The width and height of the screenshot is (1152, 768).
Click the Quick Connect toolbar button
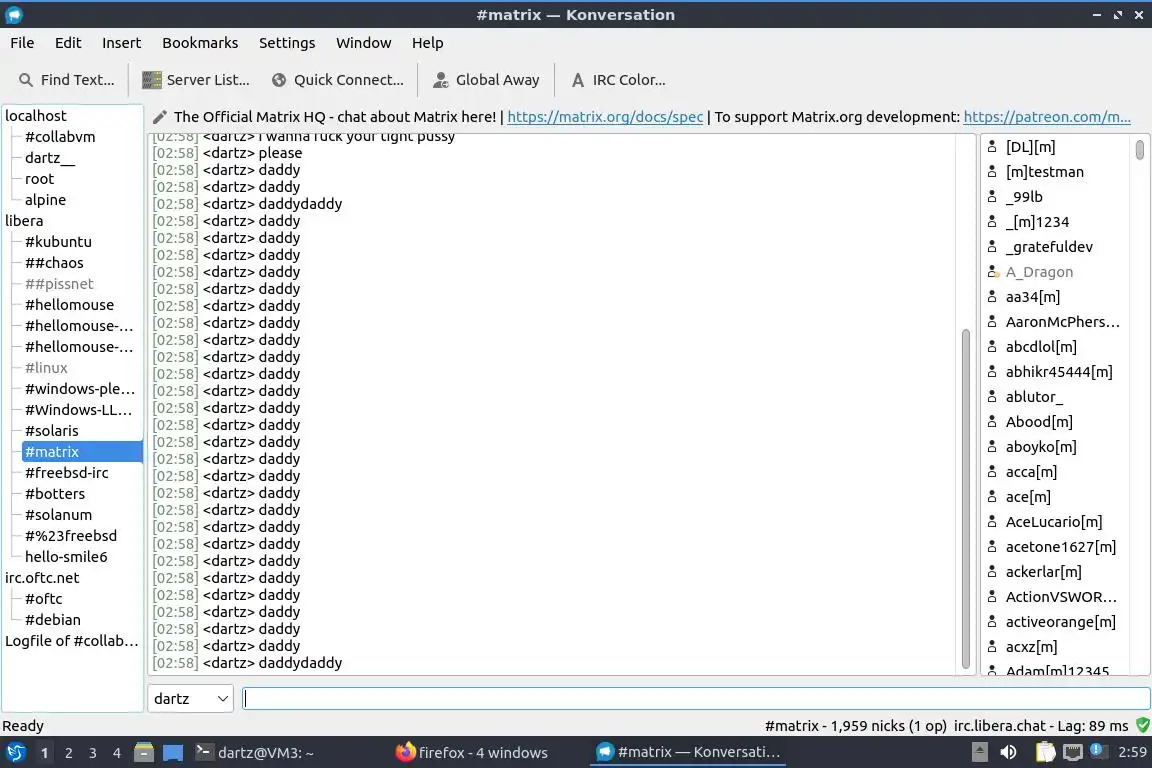[337, 80]
